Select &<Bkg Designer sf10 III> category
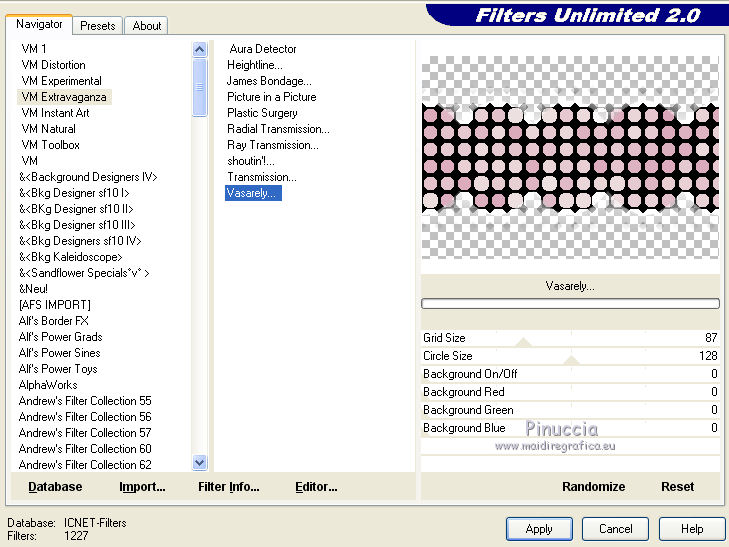 pos(77,225)
